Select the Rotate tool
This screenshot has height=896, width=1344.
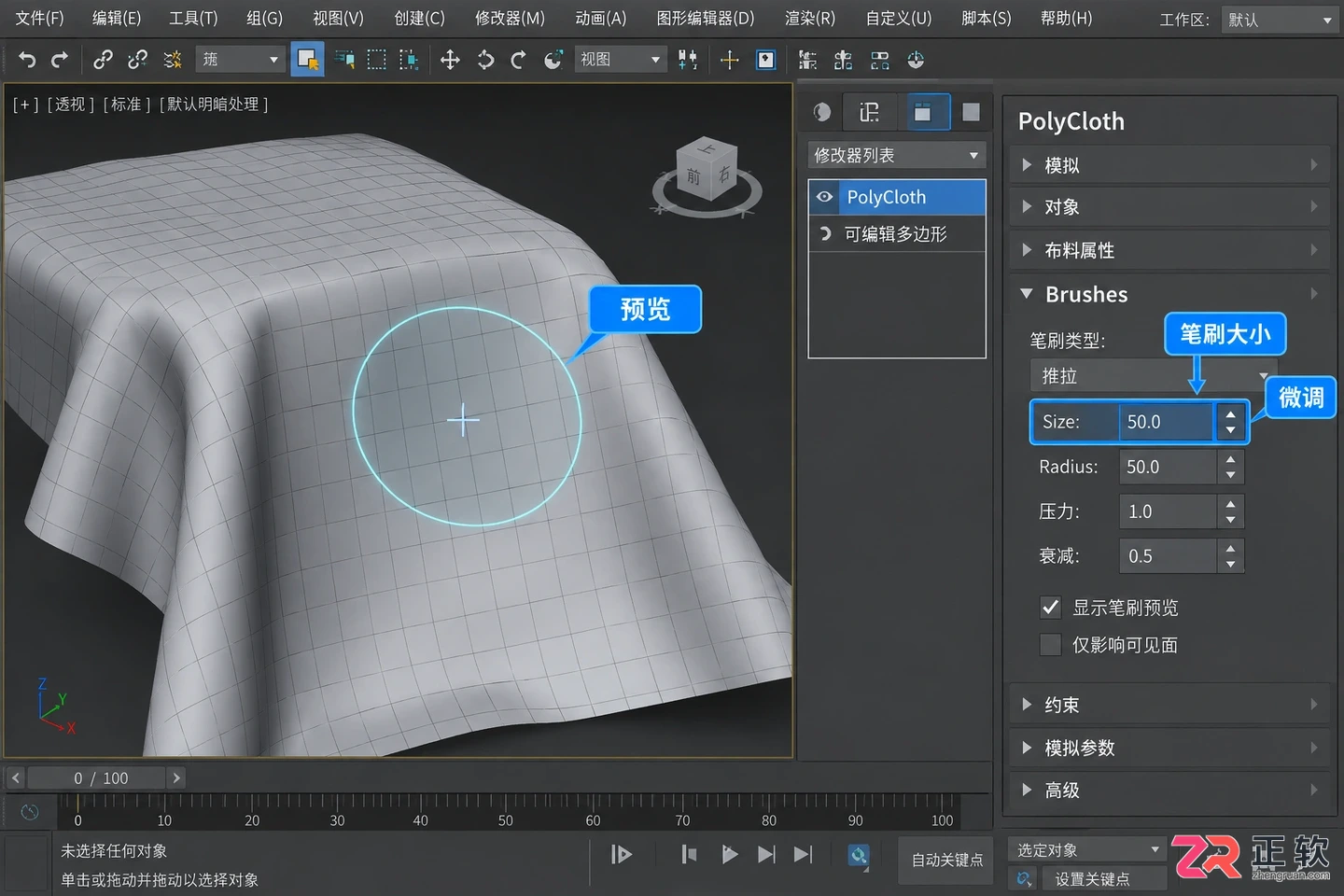tap(485, 60)
